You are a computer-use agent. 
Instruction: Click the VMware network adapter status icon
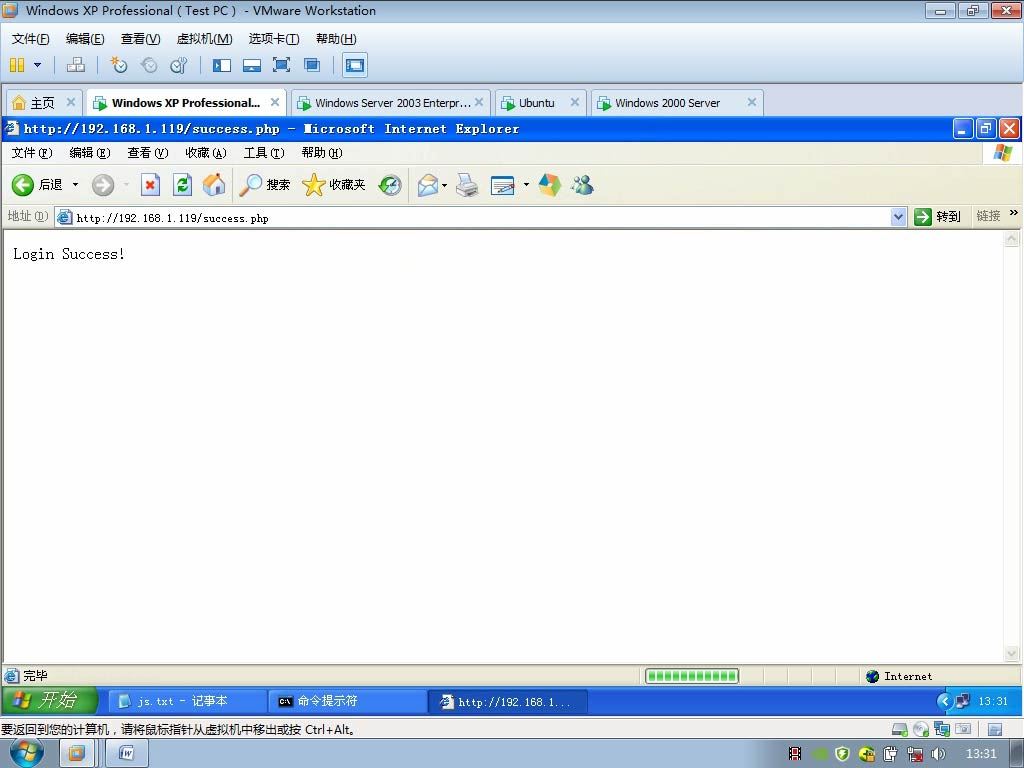click(x=942, y=729)
